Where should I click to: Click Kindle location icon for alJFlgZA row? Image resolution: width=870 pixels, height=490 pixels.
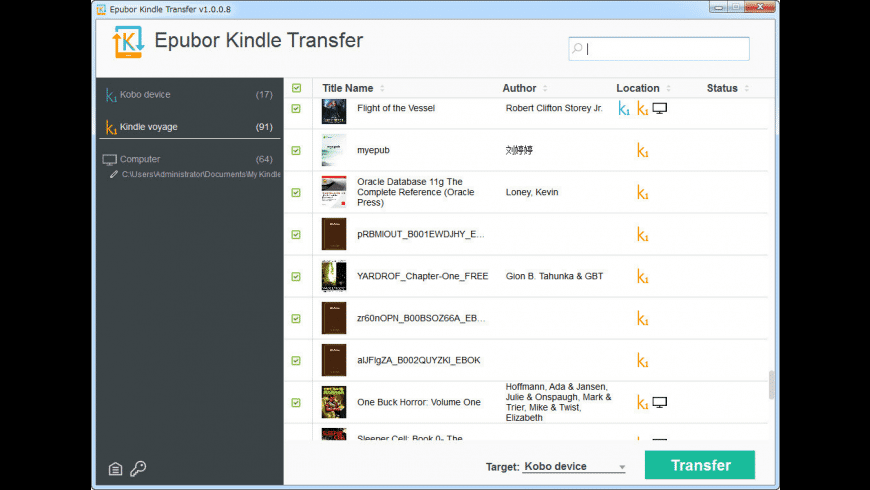[x=643, y=361]
